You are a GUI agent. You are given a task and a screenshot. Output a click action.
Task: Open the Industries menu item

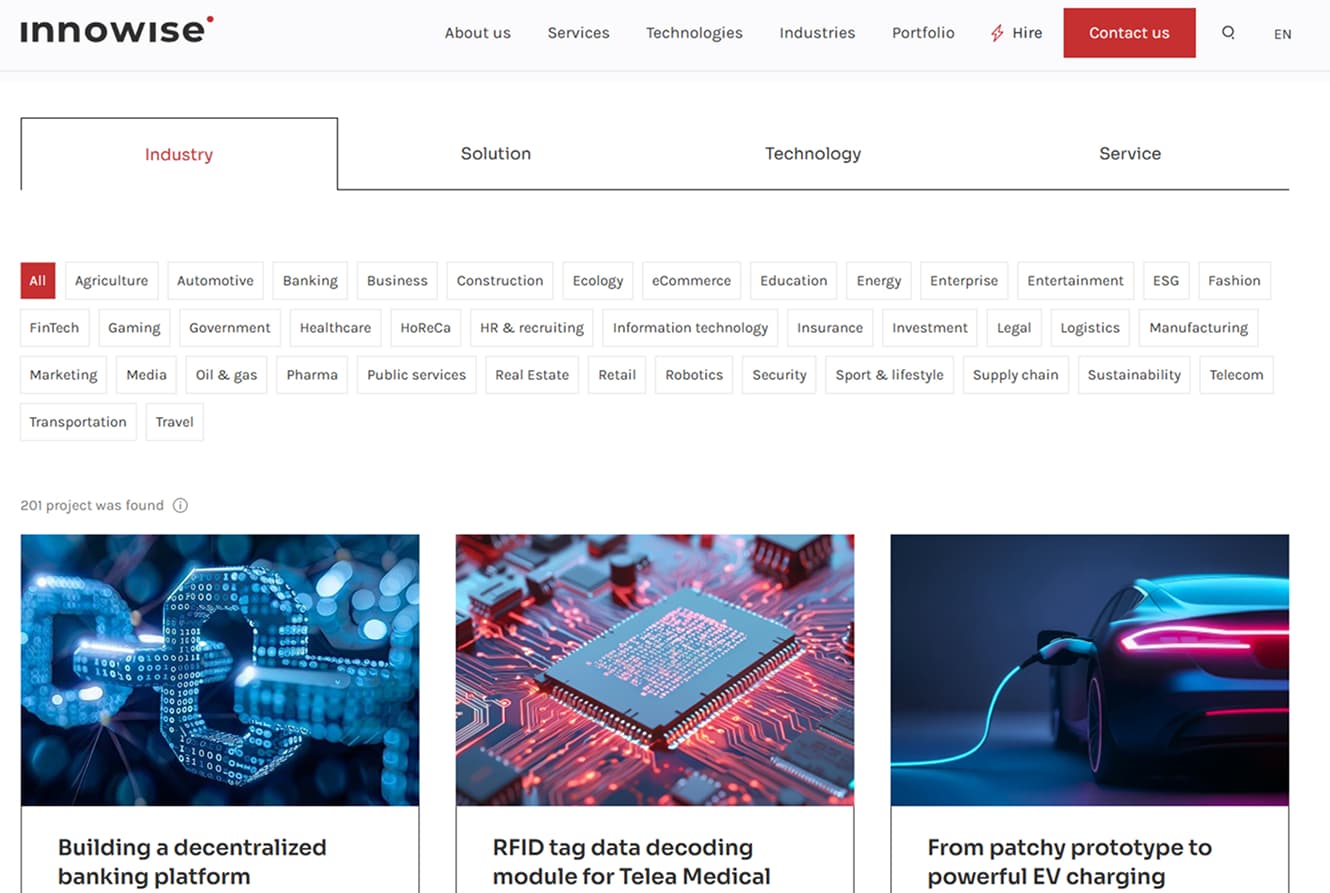tap(817, 33)
